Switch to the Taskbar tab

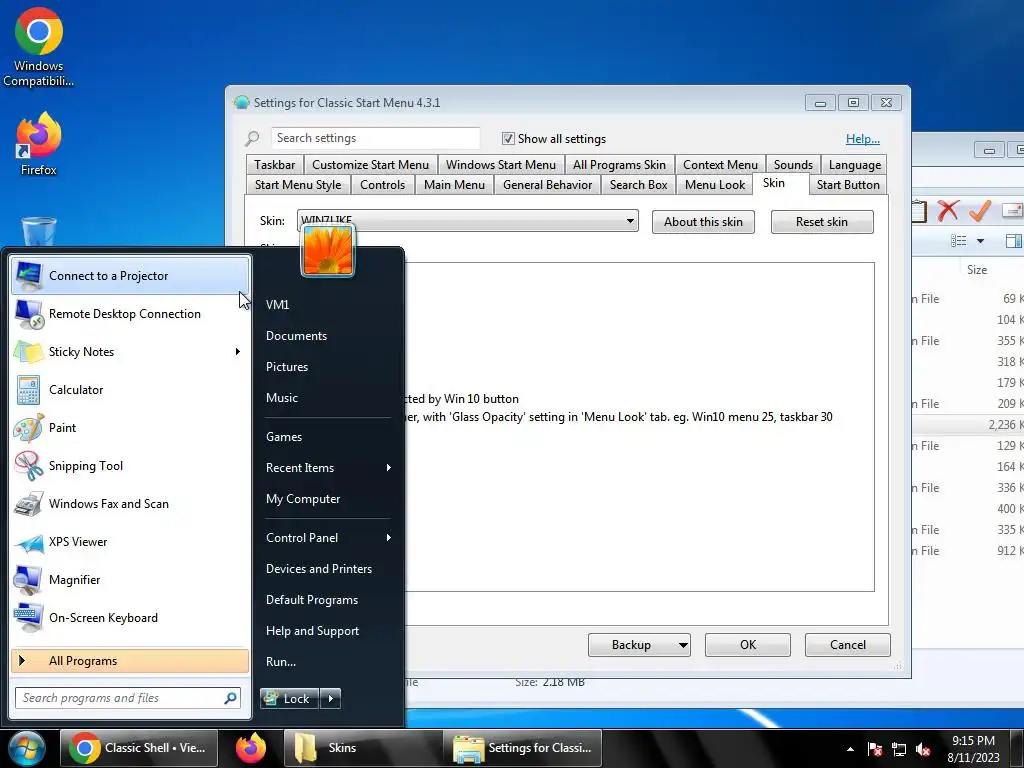(x=274, y=165)
